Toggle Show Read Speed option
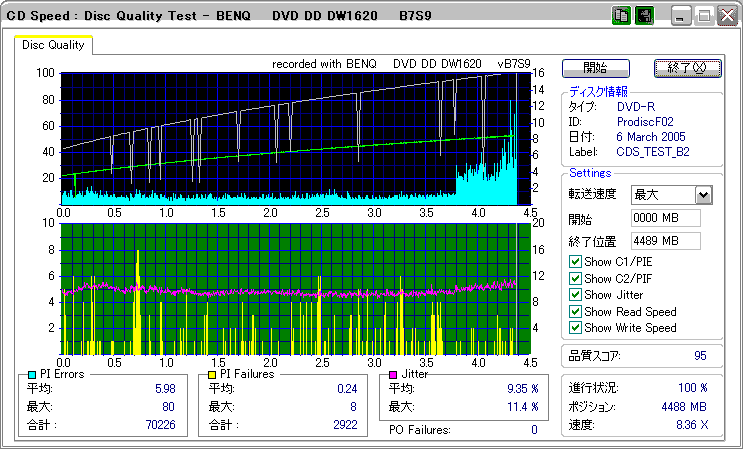The height and width of the screenshot is (449, 743). click(x=575, y=311)
